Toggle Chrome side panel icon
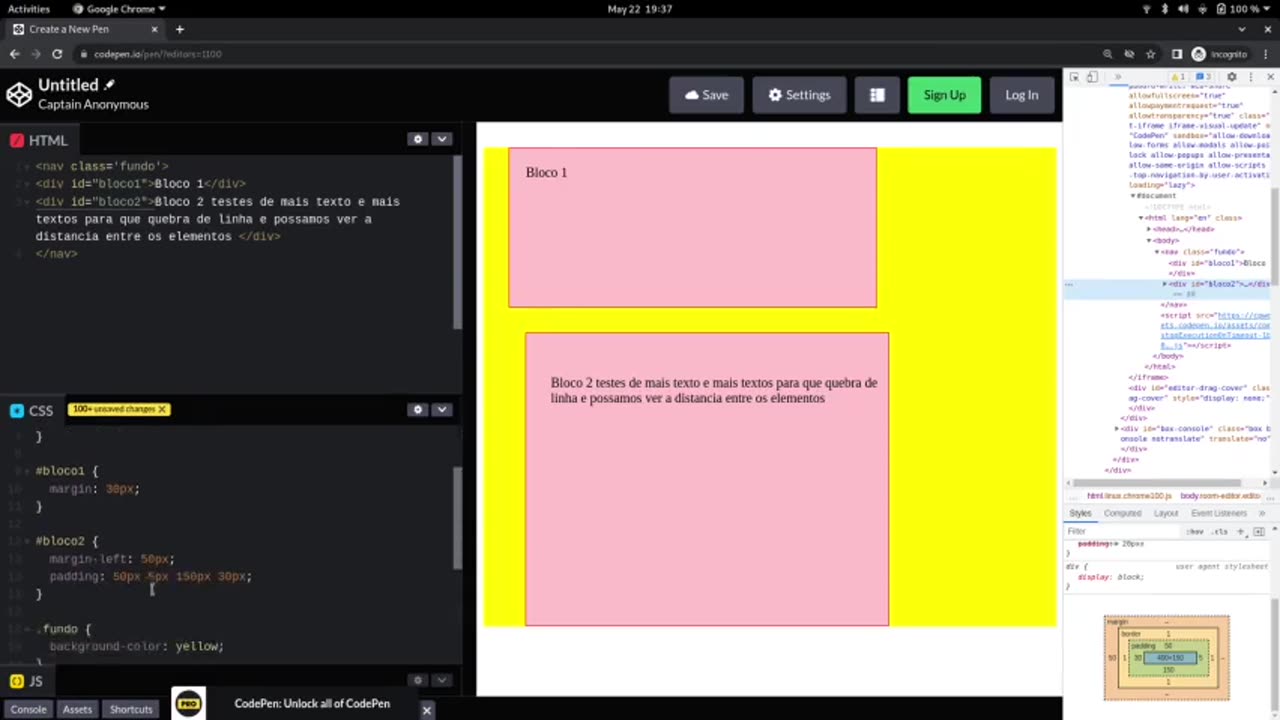Viewport: 1280px width, 720px height. (x=1177, y=54)
